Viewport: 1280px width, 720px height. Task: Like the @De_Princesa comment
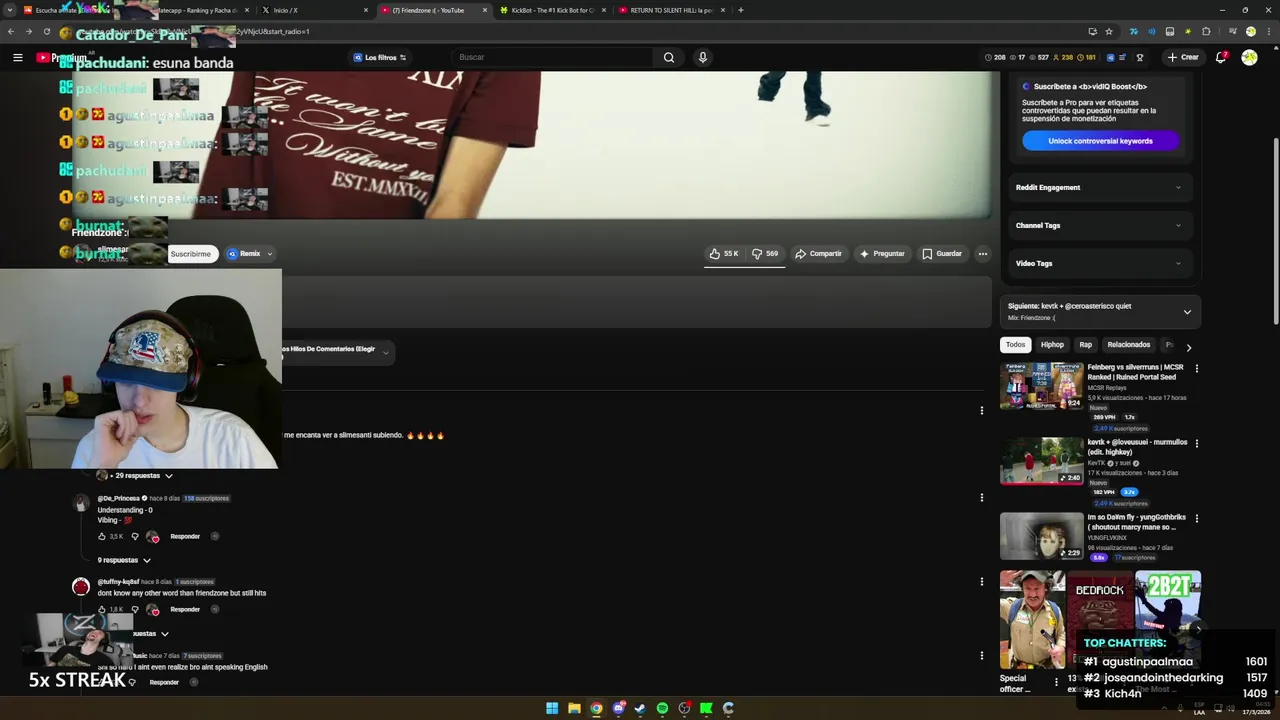pos(102,537)
